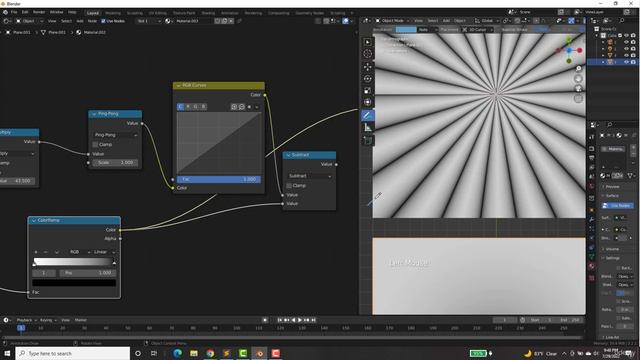Expand the Volume panel in material properties
The image size is (640, 360).
click(612, 249)
